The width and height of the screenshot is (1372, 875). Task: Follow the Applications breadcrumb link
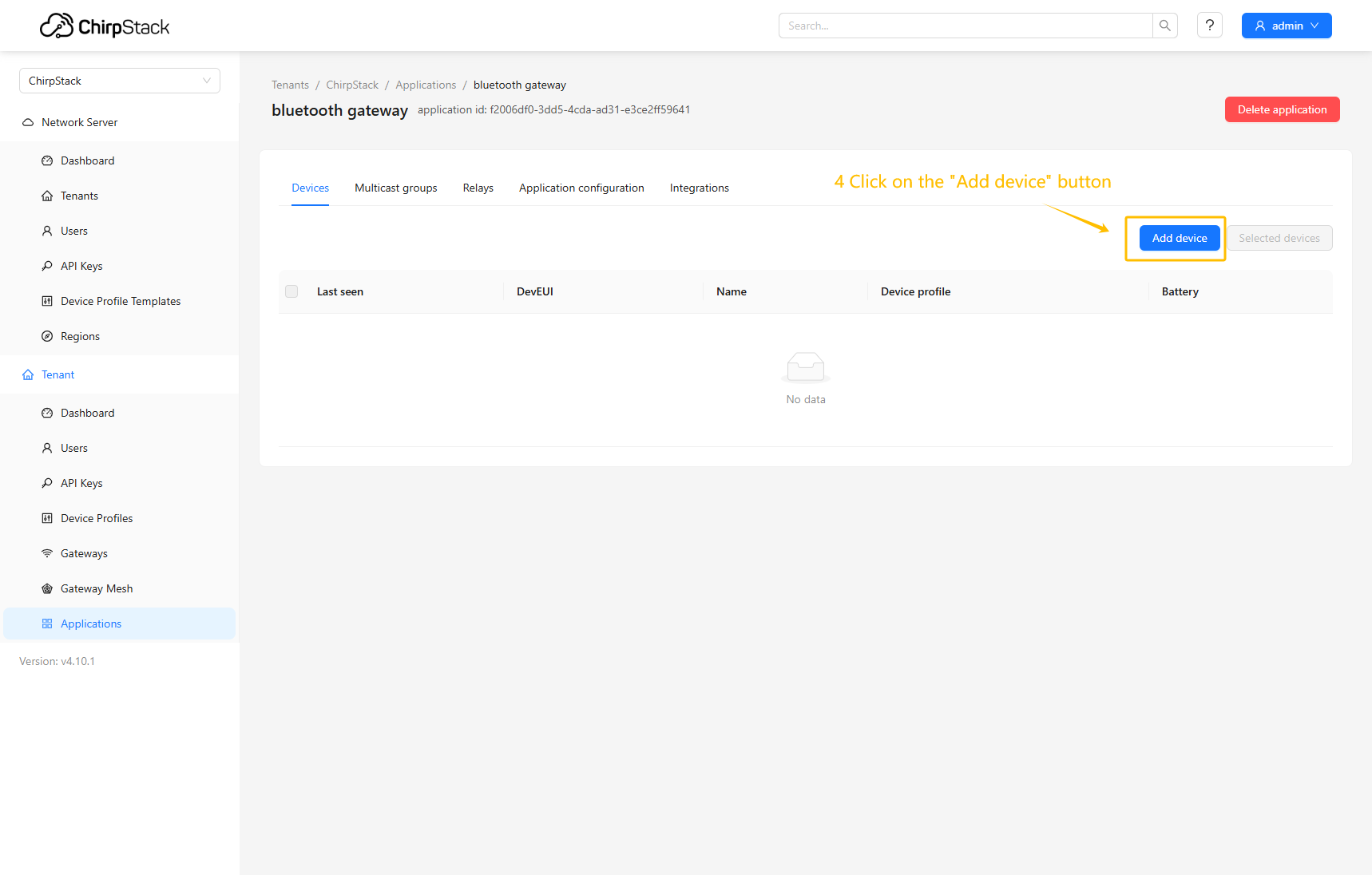pyautogui.click(x=426, y=85)
